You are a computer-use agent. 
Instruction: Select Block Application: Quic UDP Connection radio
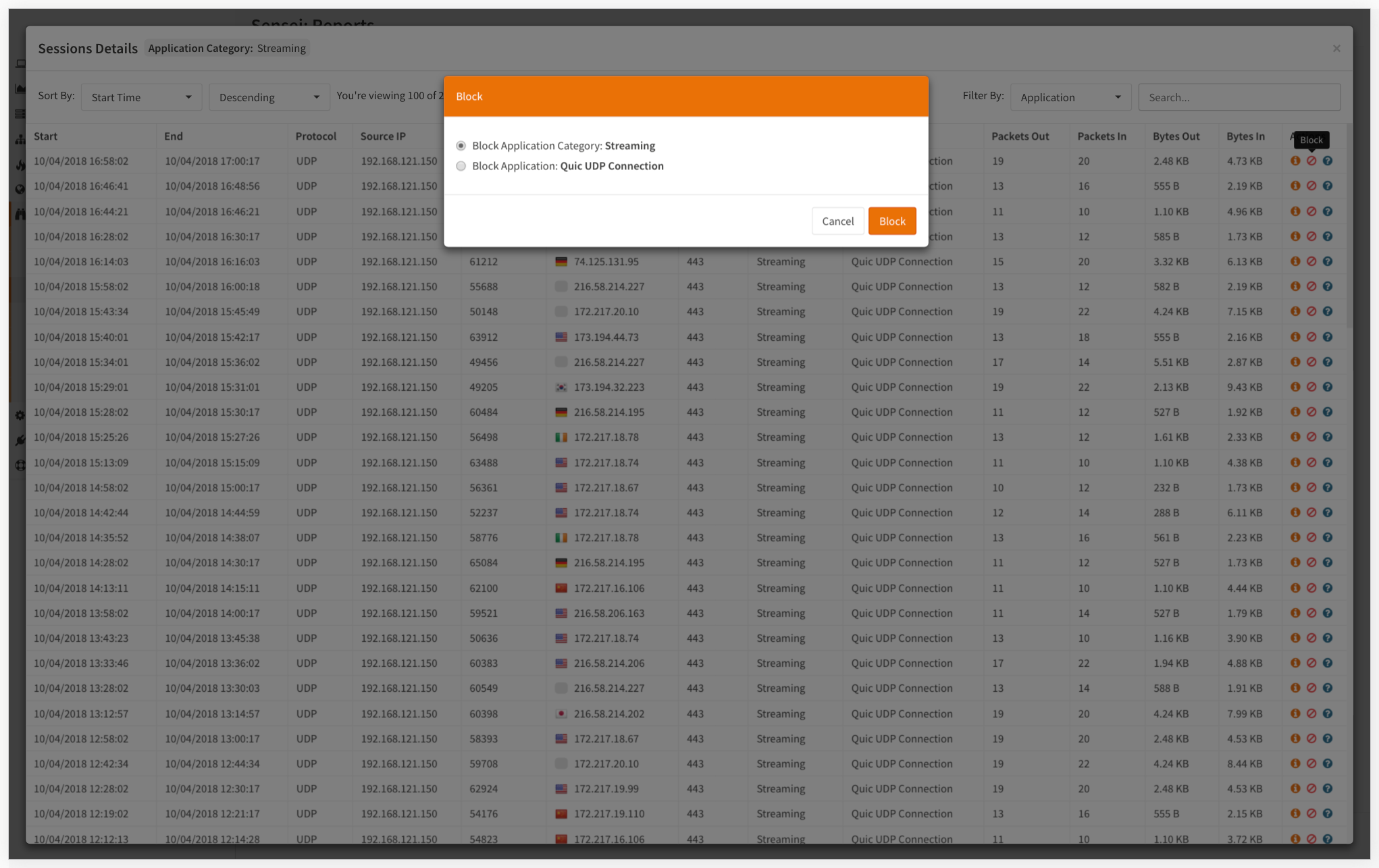coord(461,166)
